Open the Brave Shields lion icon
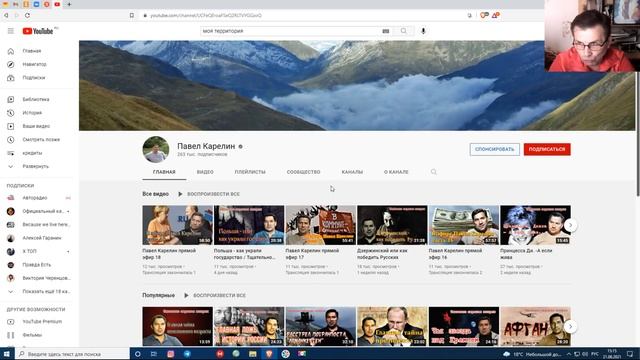Viewport: 640px width, 360px height. [x=484, y=15]
